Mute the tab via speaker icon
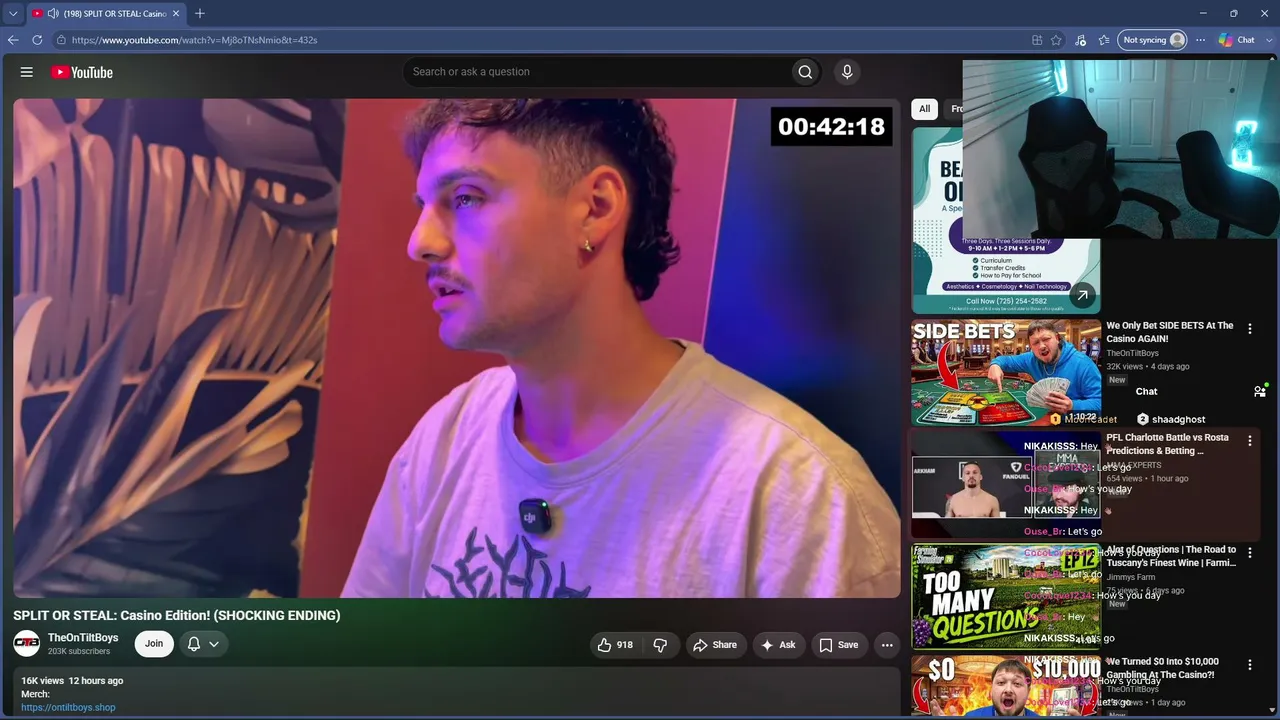 52,13
